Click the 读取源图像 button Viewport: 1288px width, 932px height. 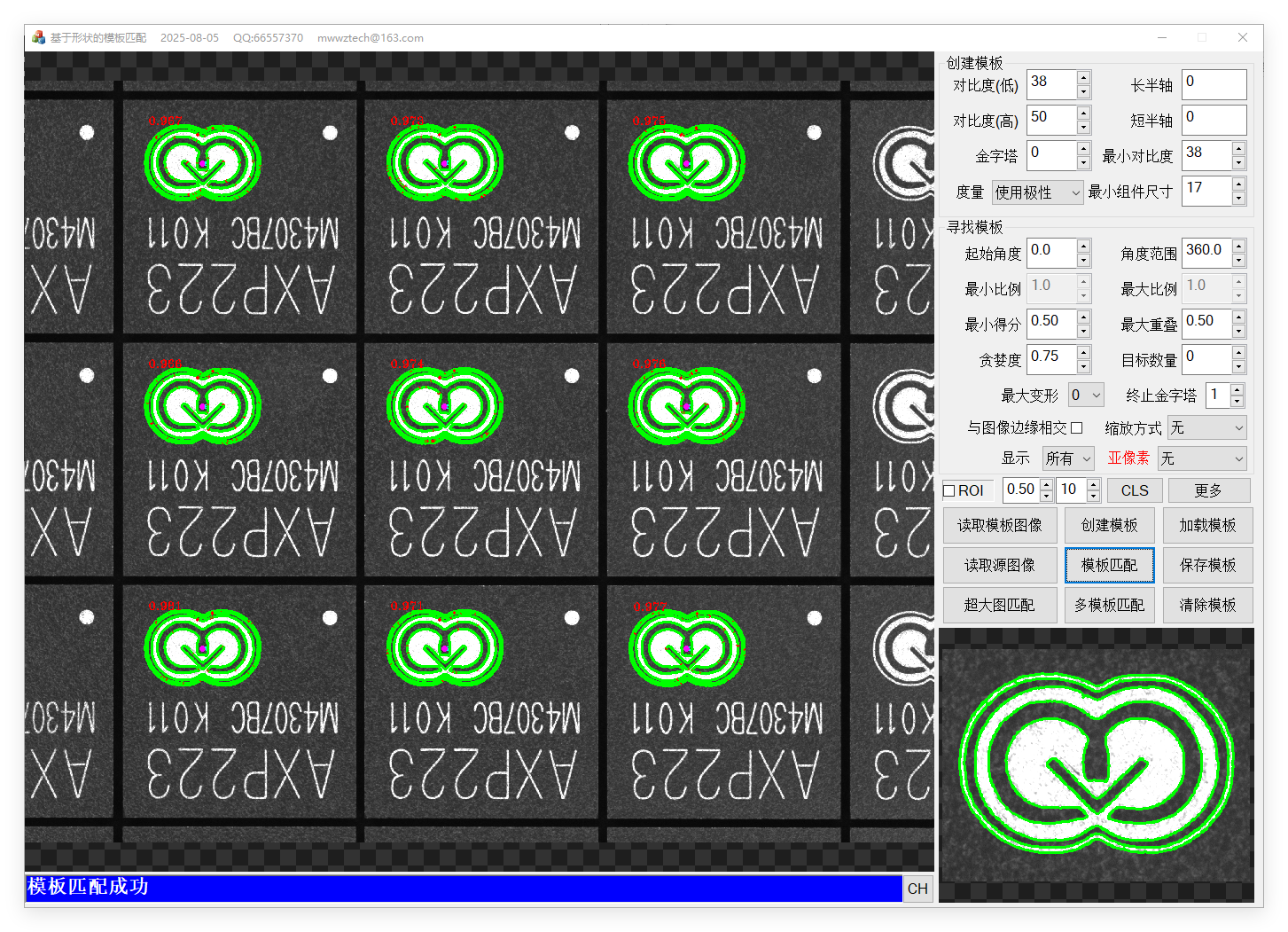[999, 565]
